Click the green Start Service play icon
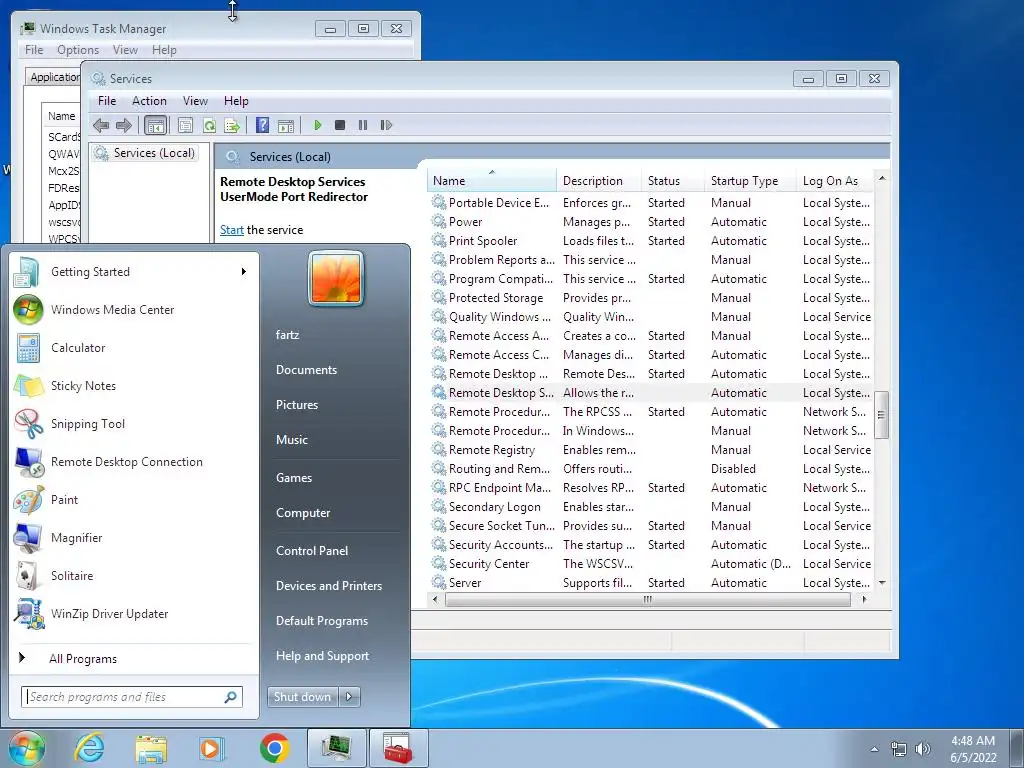The image size is (1024, 768). [317, 125]
